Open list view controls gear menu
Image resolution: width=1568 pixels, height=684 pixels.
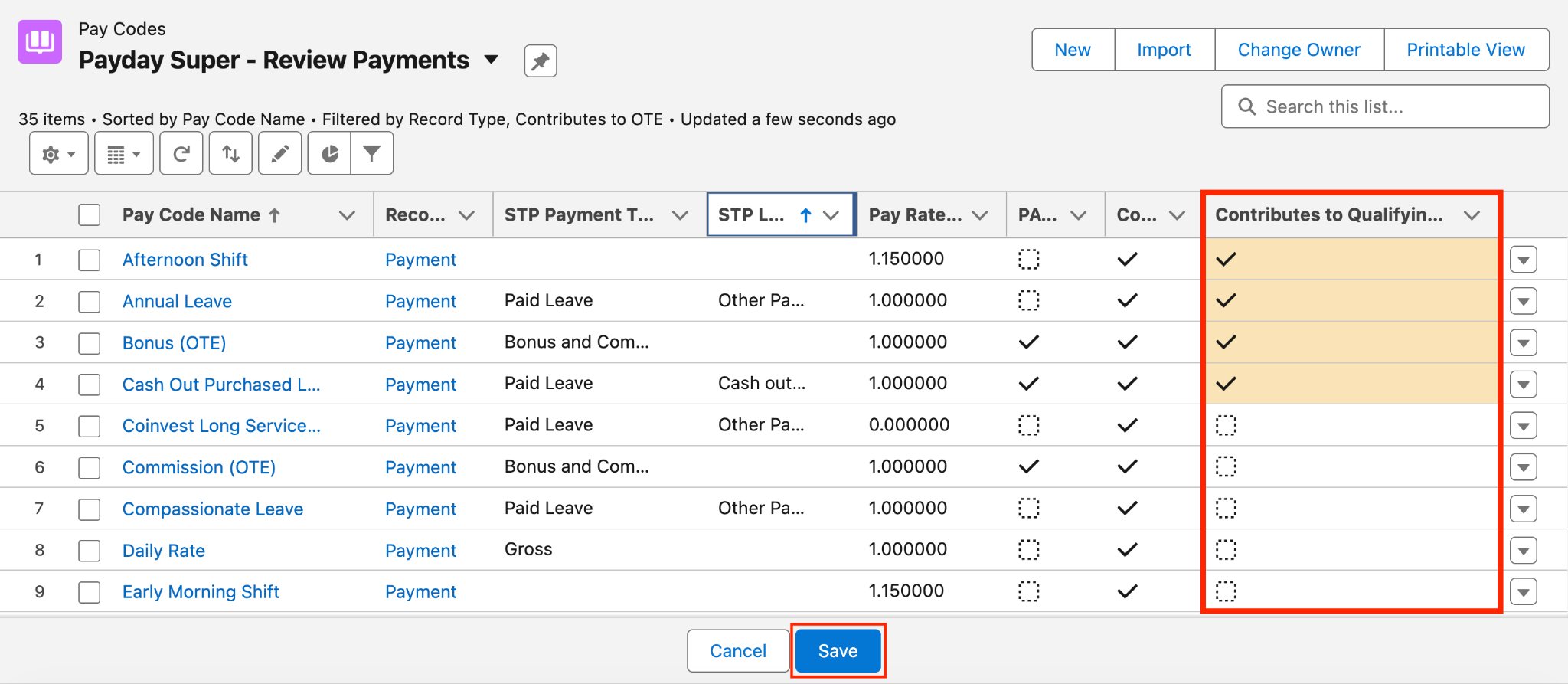59,154
